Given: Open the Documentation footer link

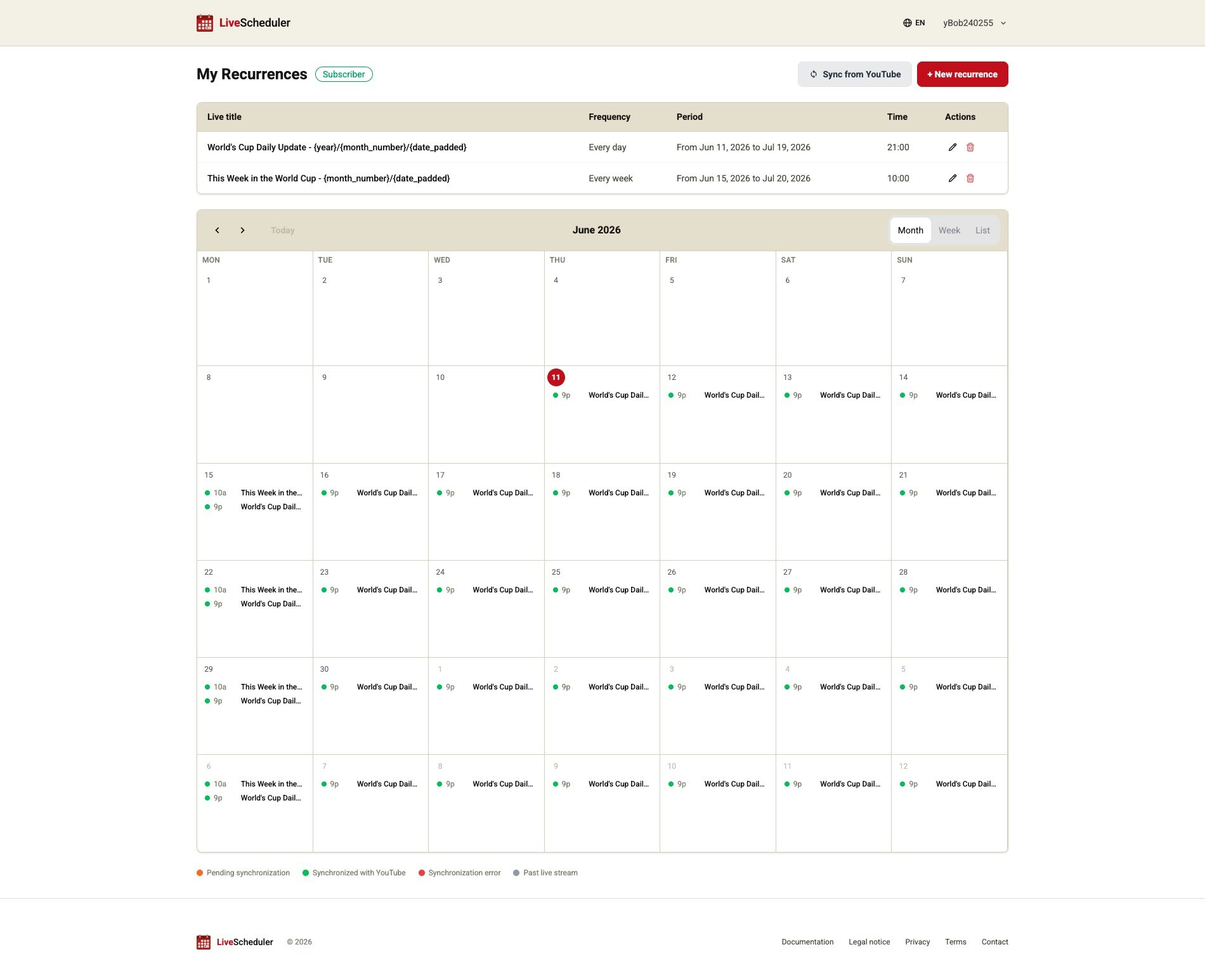Looking at the screenshot, I should [807, 942].
